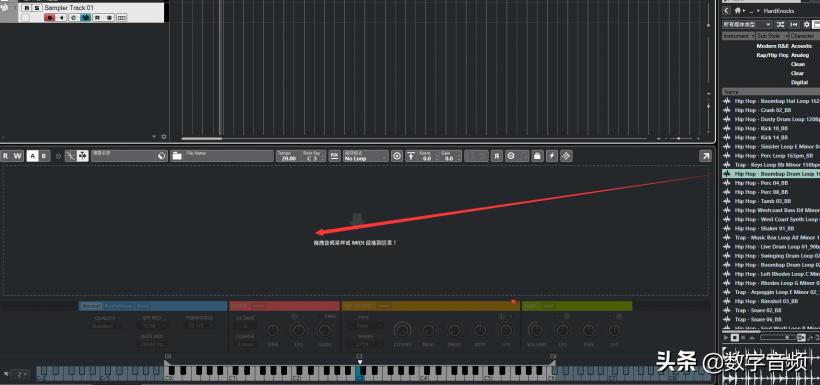Open the preset browser icon beside preset name
Viewport: 820px width, 385px height.
click(162, 156)
